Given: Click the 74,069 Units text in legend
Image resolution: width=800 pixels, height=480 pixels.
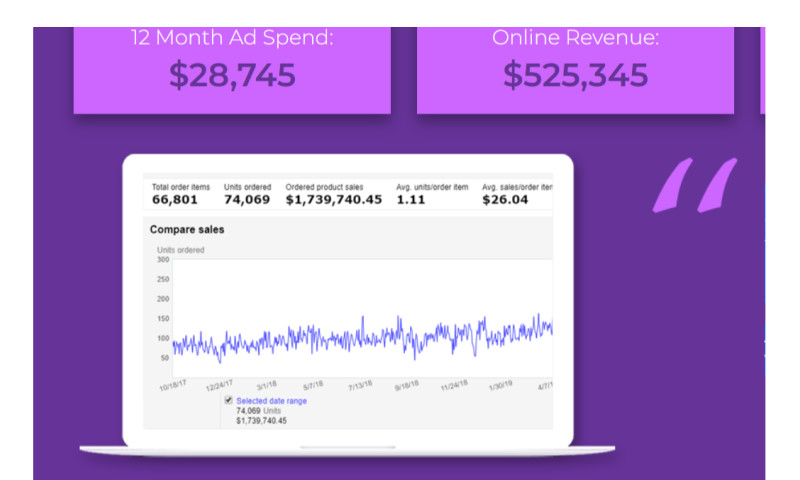Looking at the screenshot, I should point(259,411).
